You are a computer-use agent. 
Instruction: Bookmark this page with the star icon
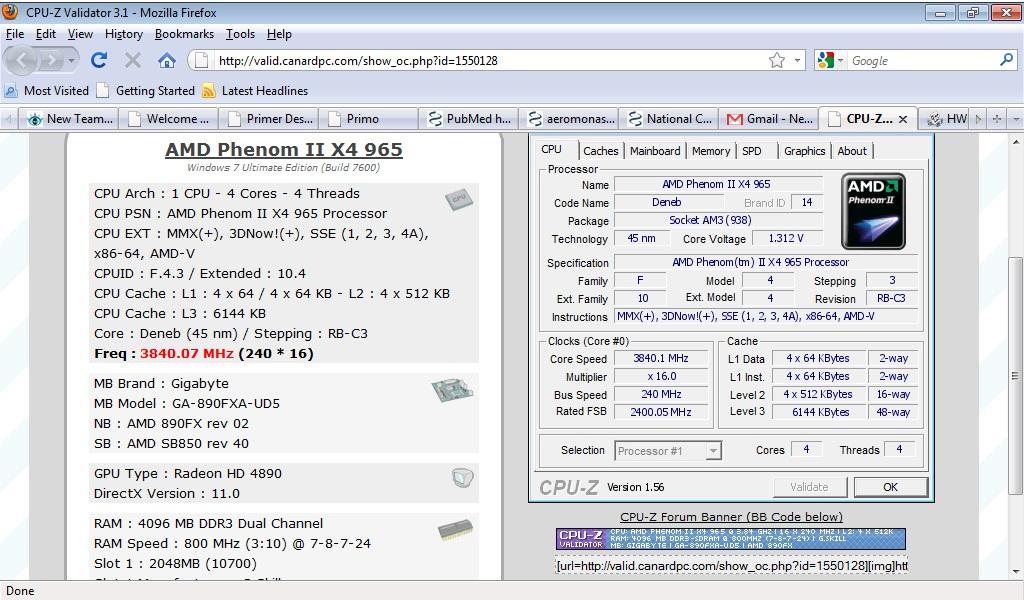[776, 61]
